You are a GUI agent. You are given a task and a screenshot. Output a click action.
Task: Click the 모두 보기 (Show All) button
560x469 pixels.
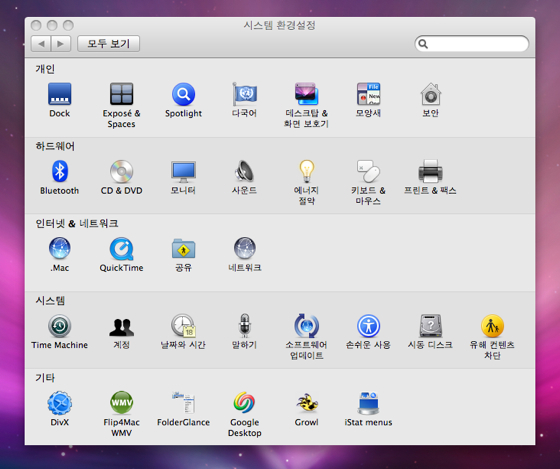coord(109,44)
